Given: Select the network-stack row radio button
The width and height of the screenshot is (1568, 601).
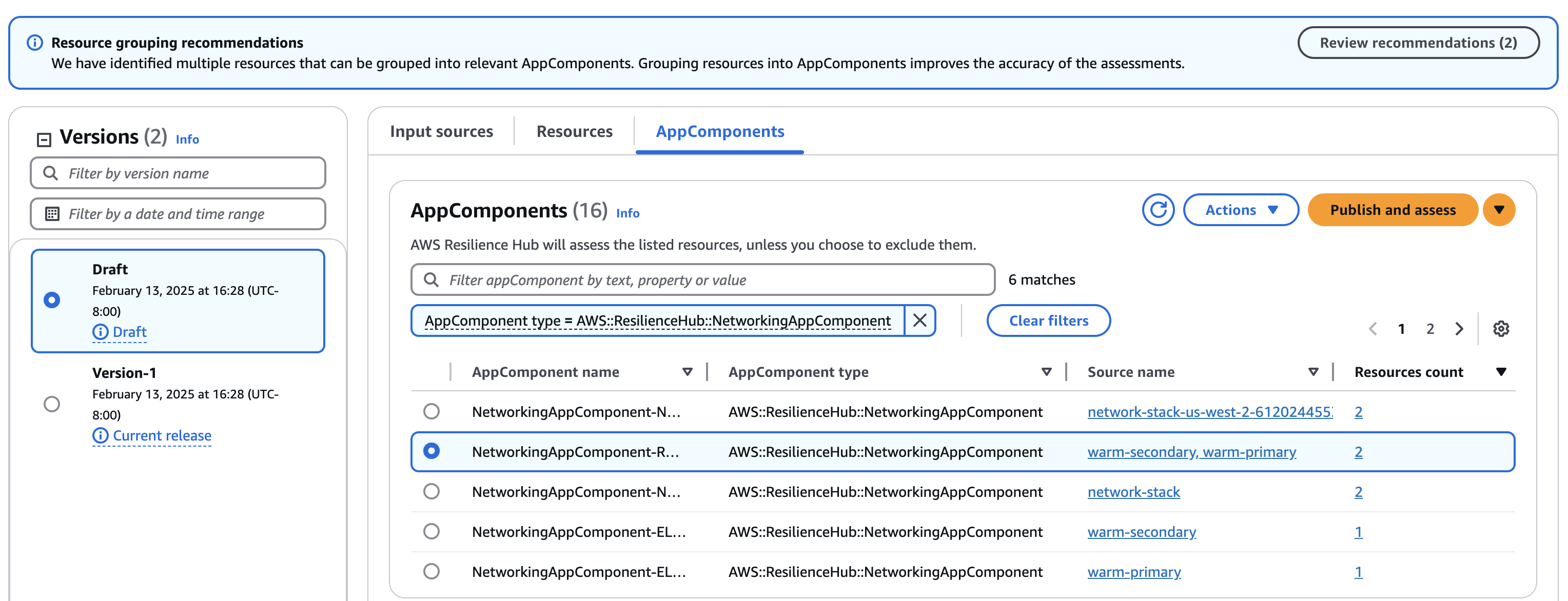Looking at the screenshot, I should [431, 491].
